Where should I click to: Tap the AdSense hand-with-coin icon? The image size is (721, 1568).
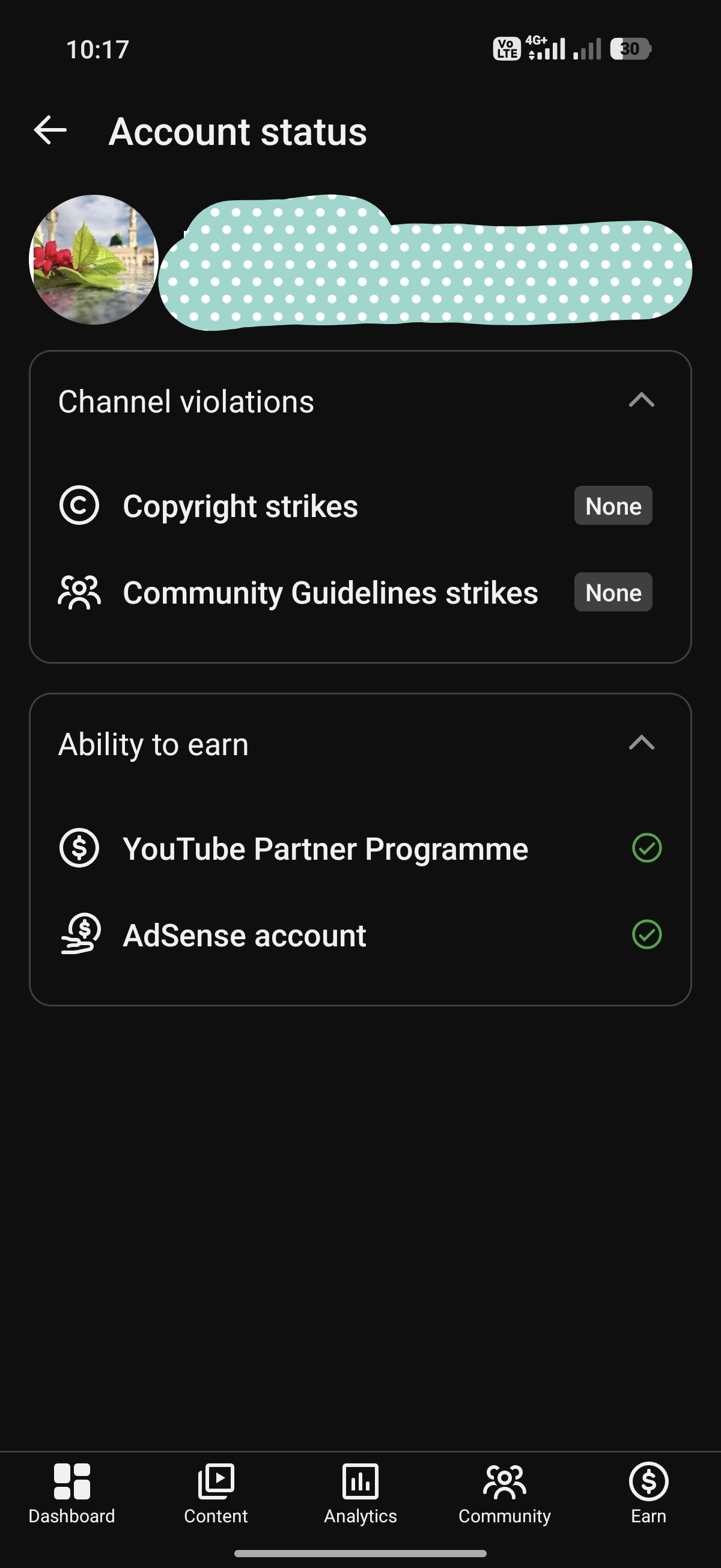click(81, 934)
